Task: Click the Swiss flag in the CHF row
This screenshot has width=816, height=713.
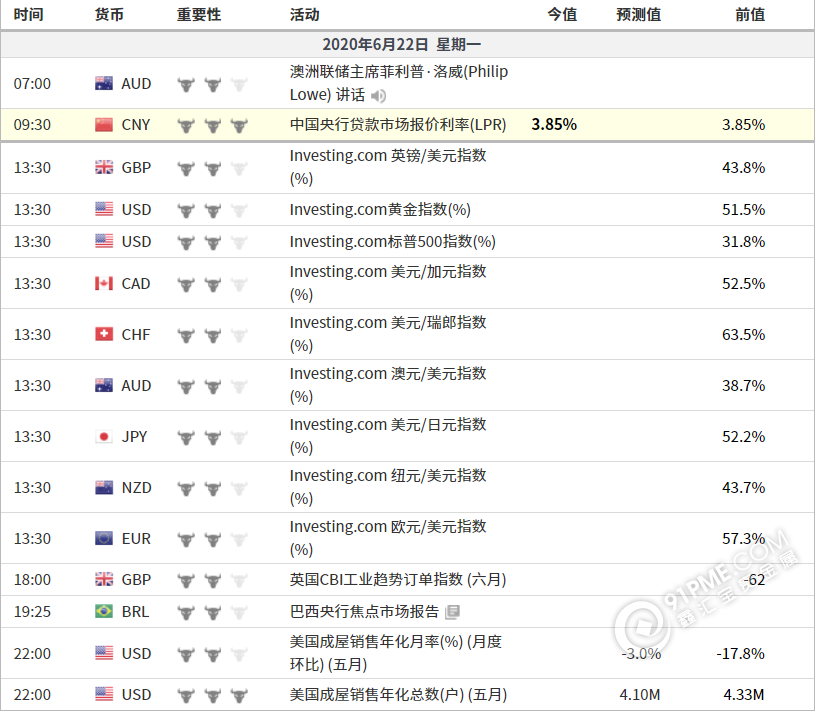Action: click(104, 334)
